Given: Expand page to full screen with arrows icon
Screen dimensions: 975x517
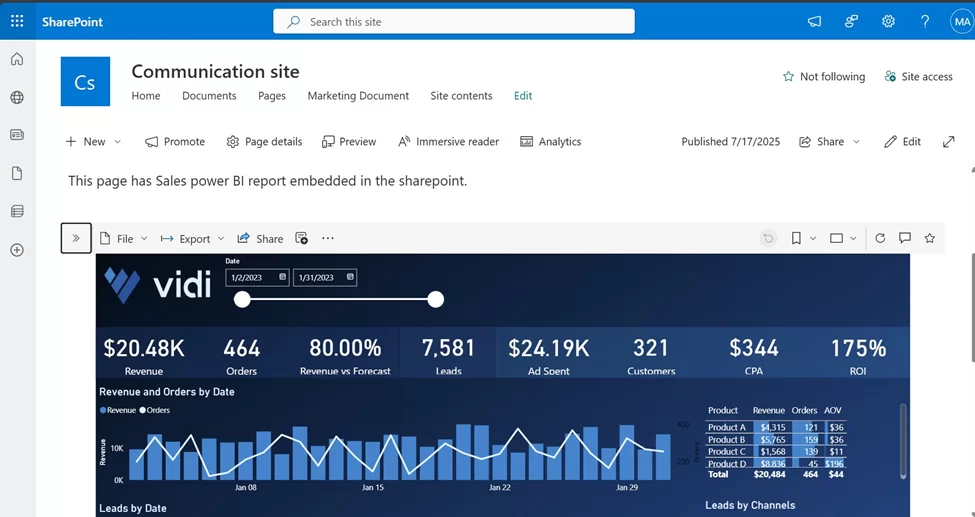Looking at the screenshot, I should click(x=948, y=142).
